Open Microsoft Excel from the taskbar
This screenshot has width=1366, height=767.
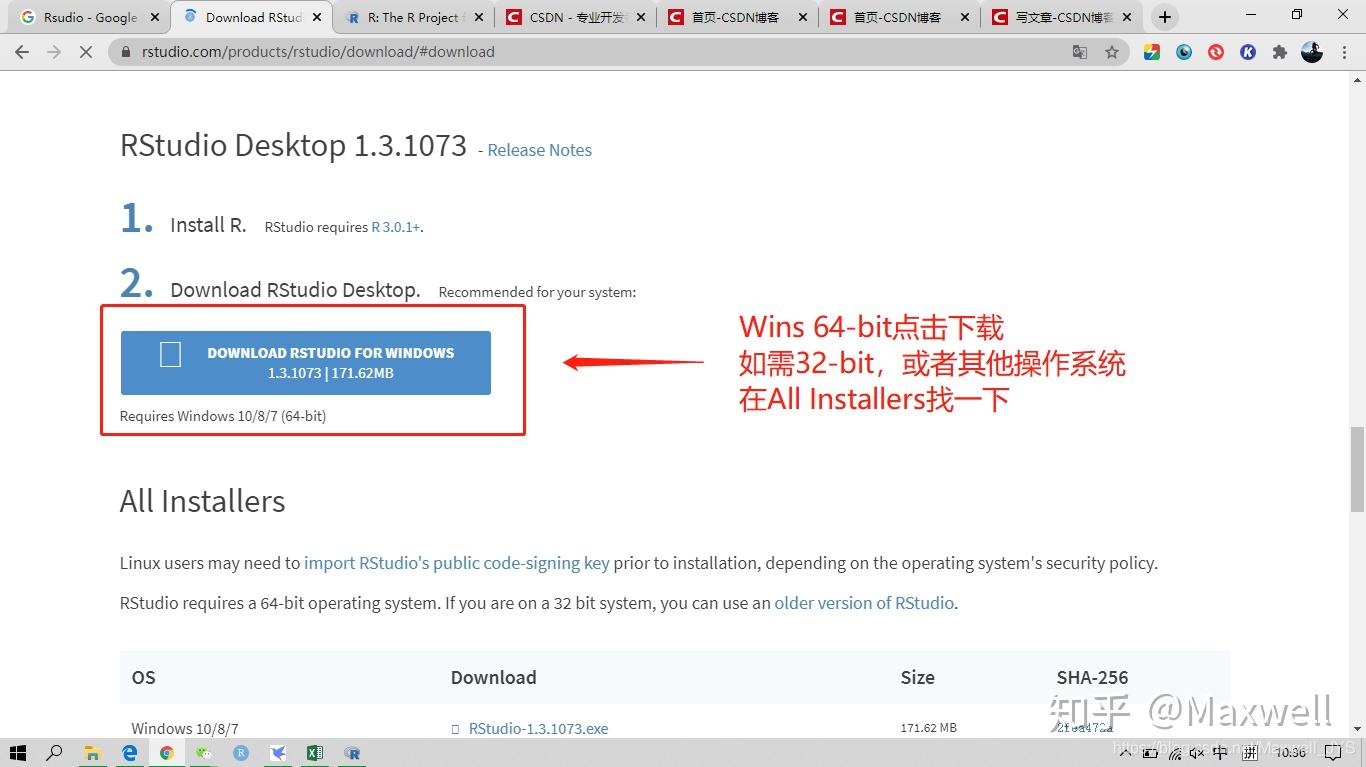point(315,753)
